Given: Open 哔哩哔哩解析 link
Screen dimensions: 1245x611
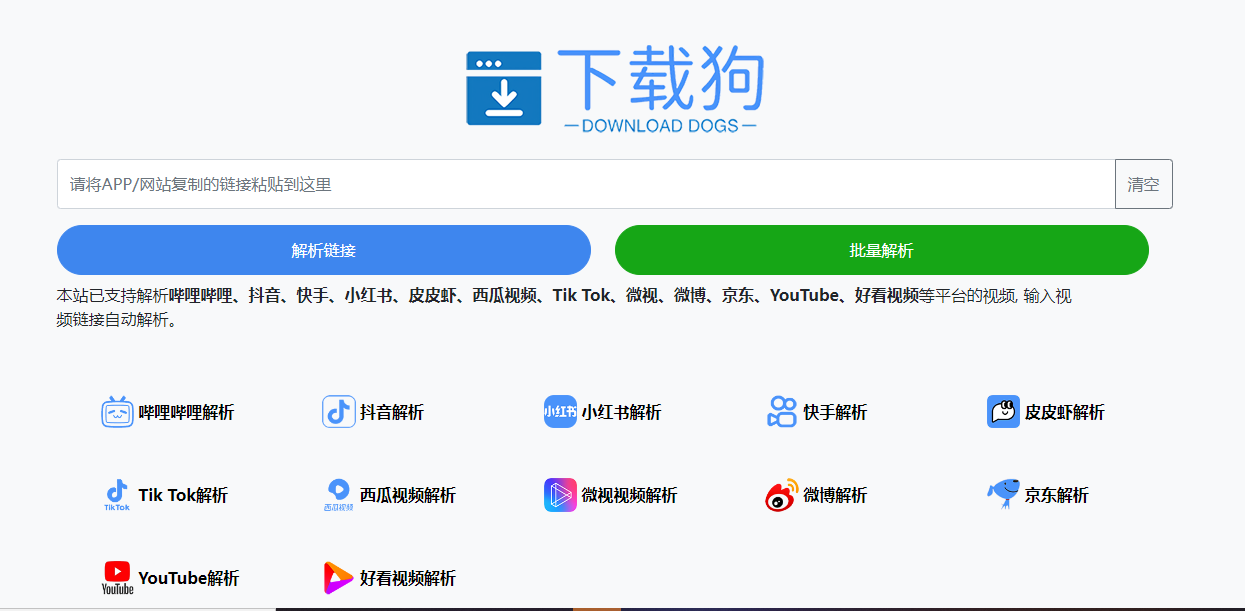Looking at the screenshot, I should click(x=186, y=412).
